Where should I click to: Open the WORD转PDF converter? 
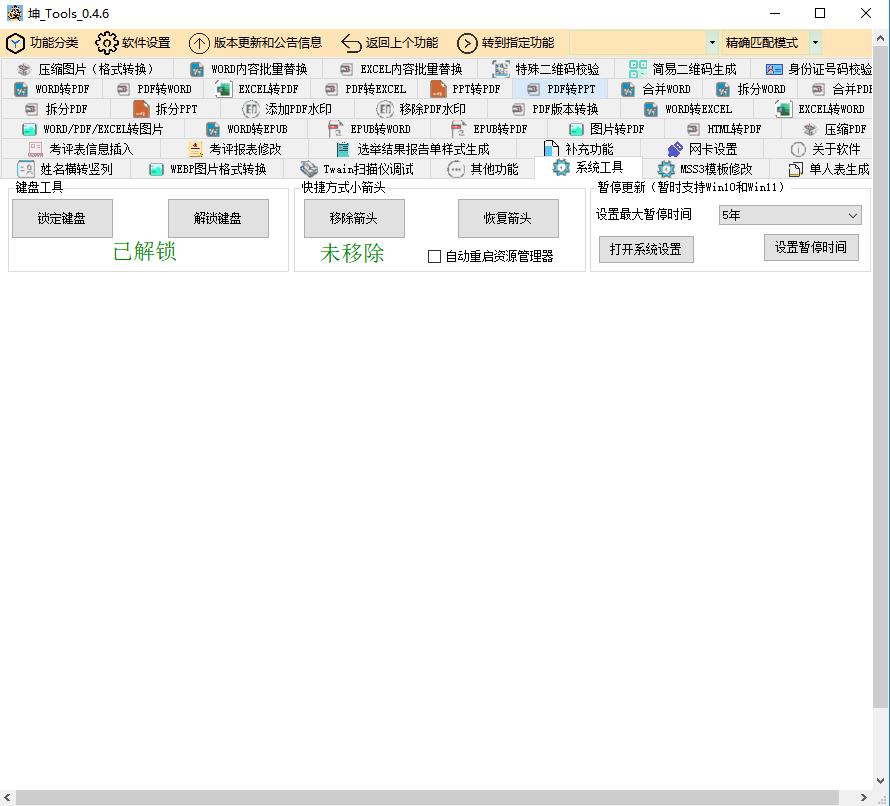(x=53, y=88)
